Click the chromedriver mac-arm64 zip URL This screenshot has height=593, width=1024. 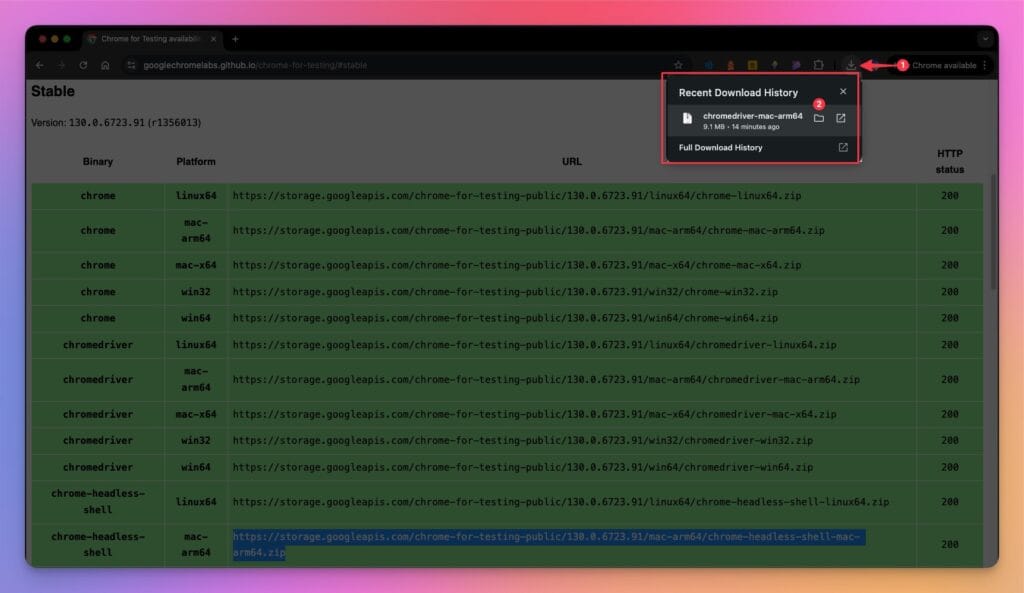point(546,379)
